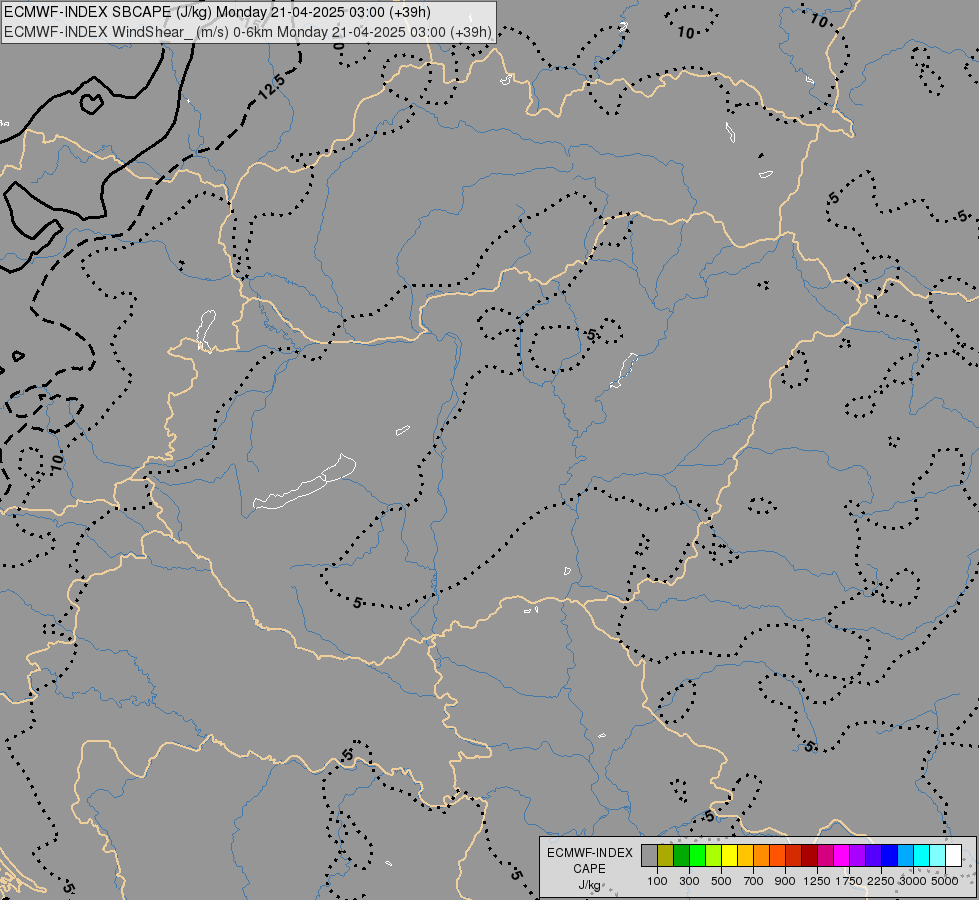Click the '5000' legend tick value
Viewport: 979px width, 900px height.
coord(945,881)
